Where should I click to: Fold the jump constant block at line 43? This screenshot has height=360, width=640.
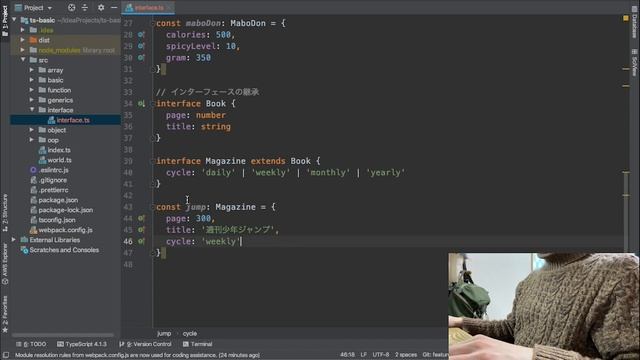point(153,207)
